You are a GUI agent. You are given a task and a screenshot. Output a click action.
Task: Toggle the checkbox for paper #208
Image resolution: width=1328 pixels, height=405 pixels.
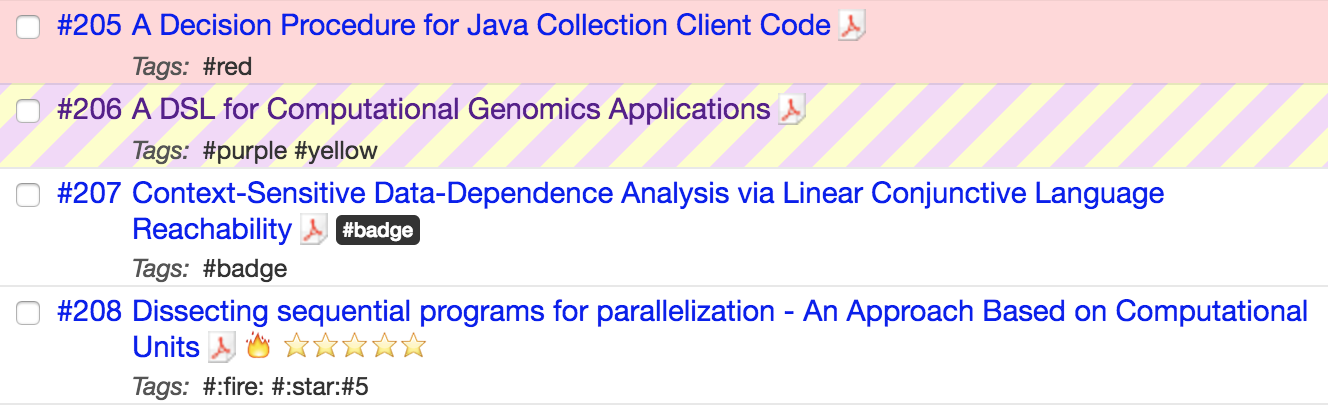tap(29, 313)
